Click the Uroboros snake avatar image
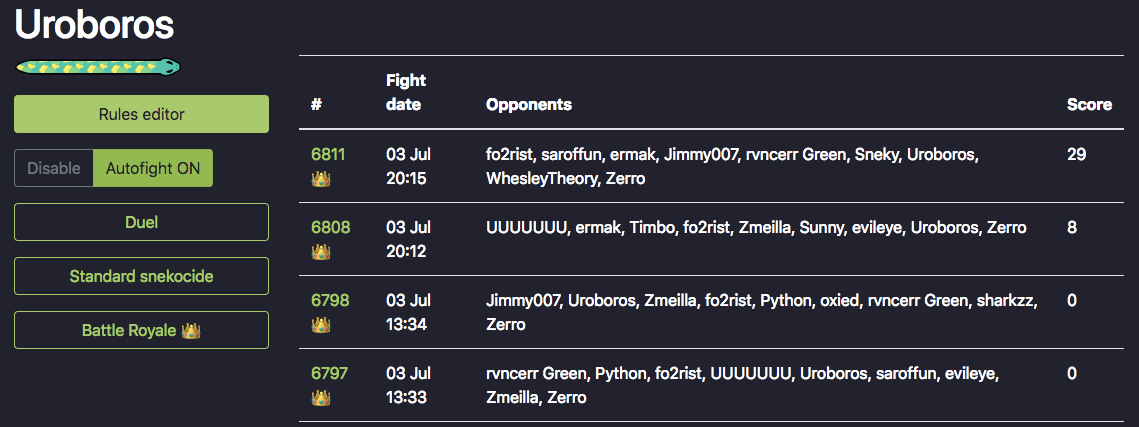 98,67
